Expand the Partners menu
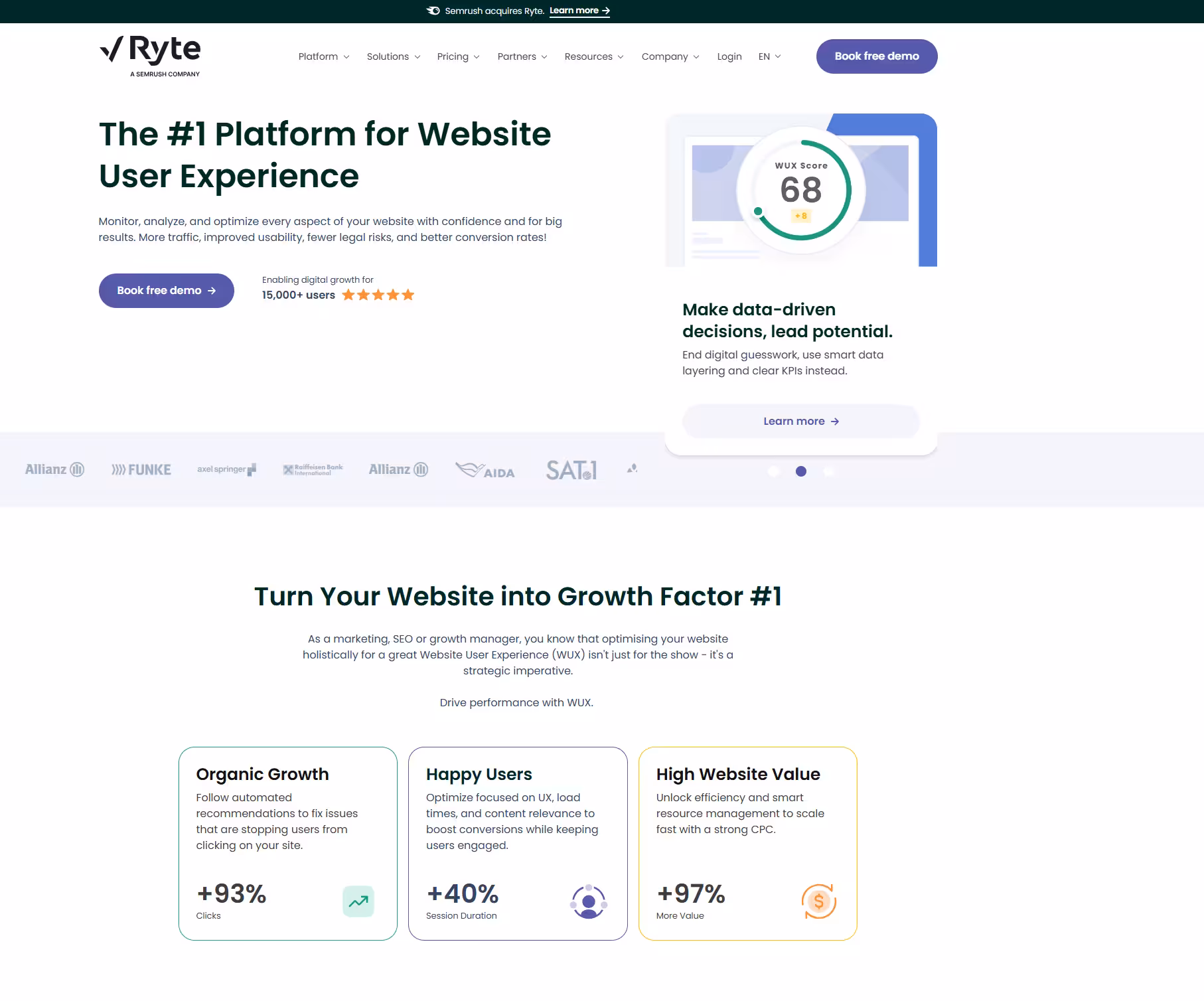The width and height of the screenshot is (1204, 1001). 522,56
